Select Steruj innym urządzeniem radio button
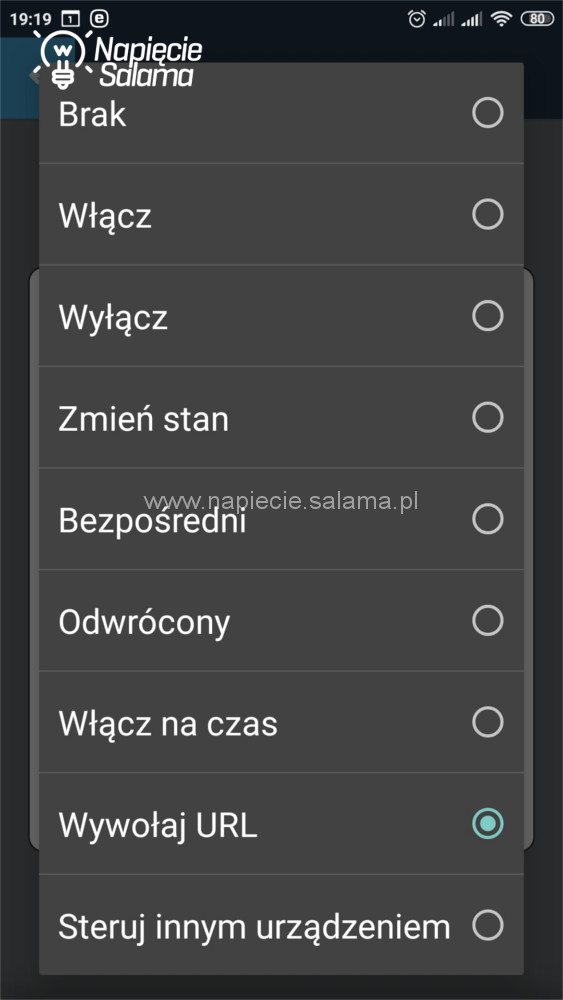 click(487, 925)
